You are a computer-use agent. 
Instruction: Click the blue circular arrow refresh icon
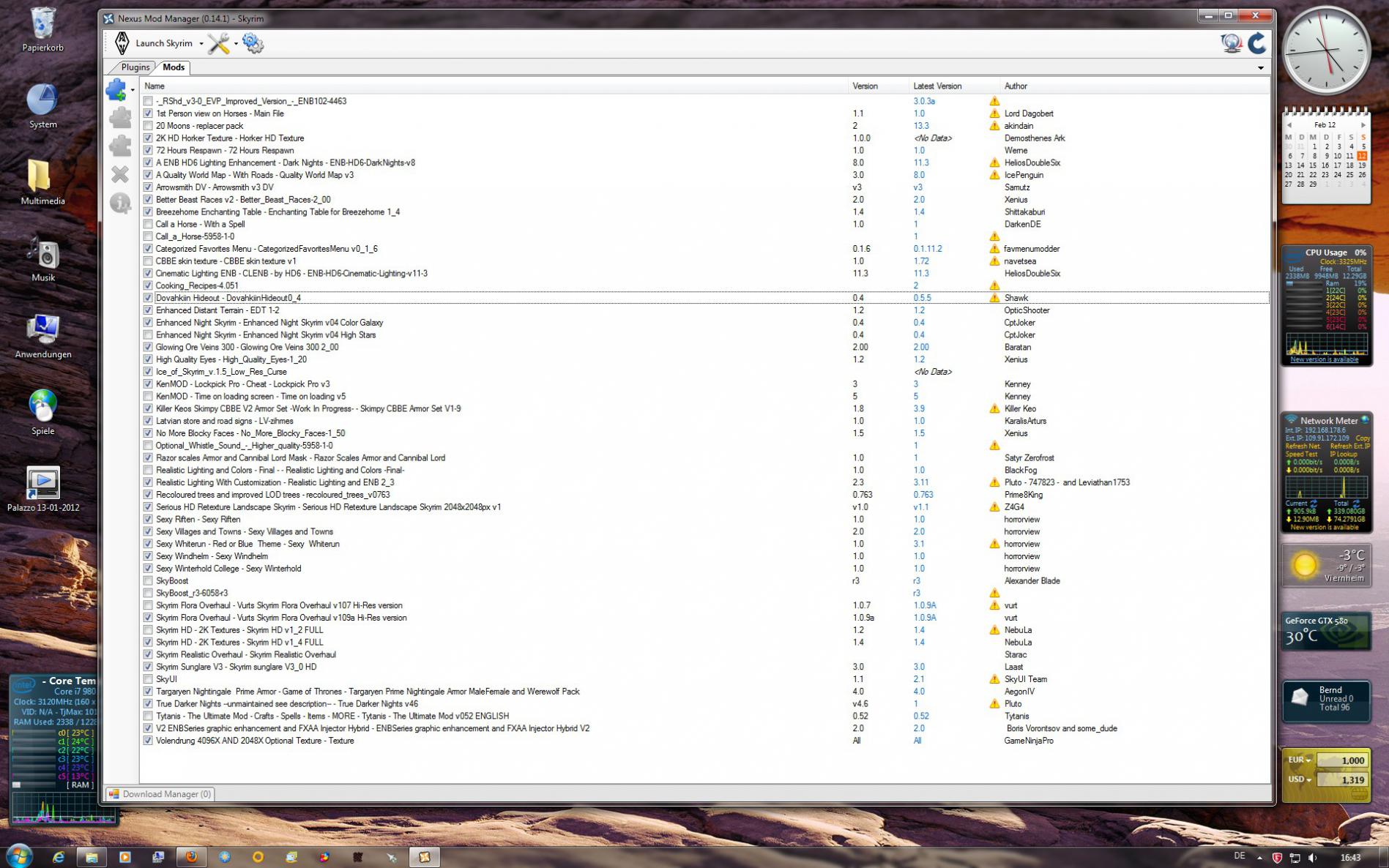pyautogui.click(x=1256, y=43)
